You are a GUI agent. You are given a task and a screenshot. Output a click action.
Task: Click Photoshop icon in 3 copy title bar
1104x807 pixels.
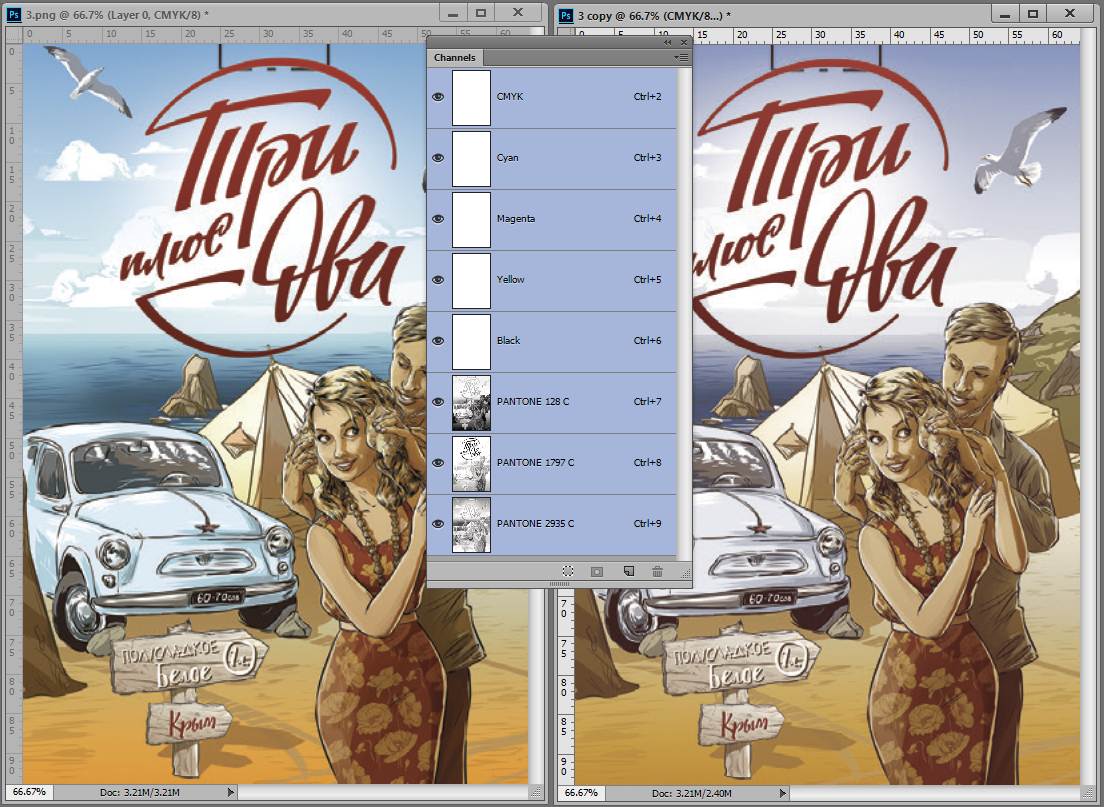pyautogui.click(x=565, y=15)
